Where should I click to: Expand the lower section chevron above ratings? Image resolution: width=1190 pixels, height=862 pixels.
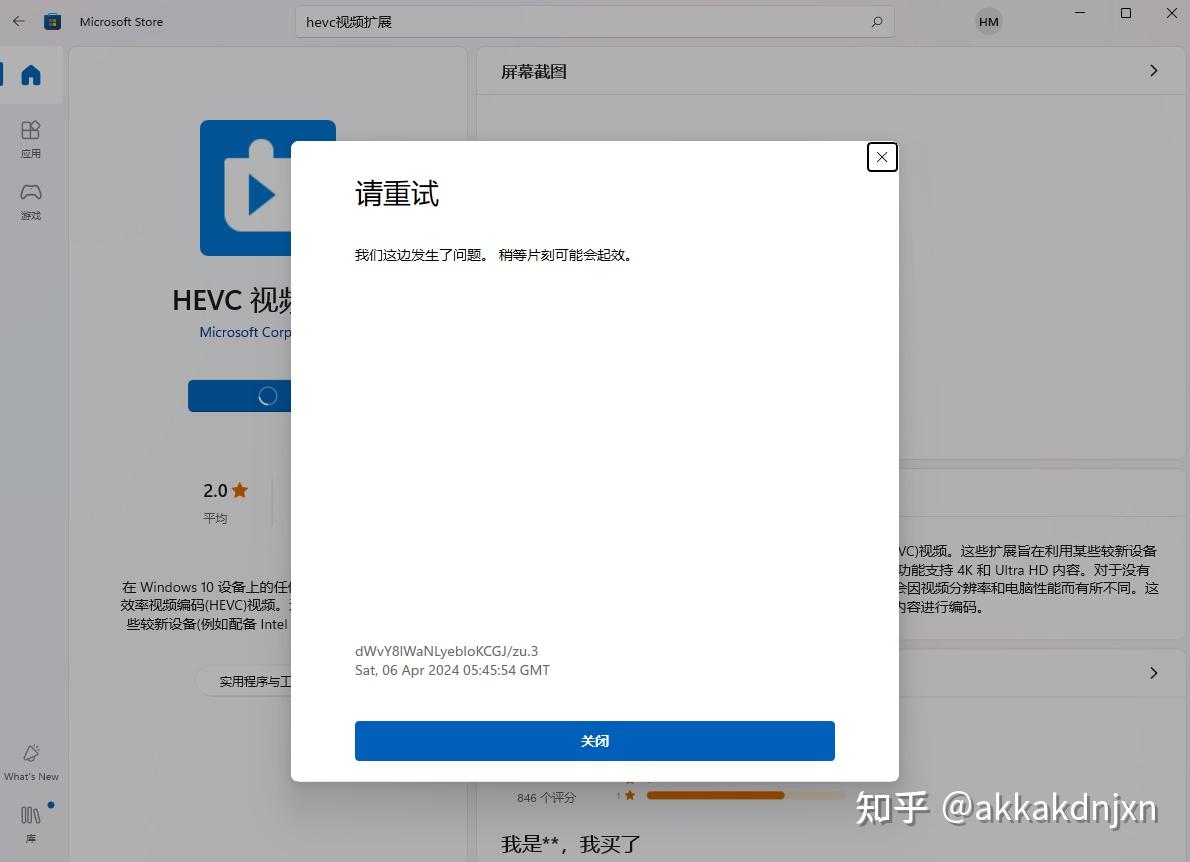tap(1154, 673)
